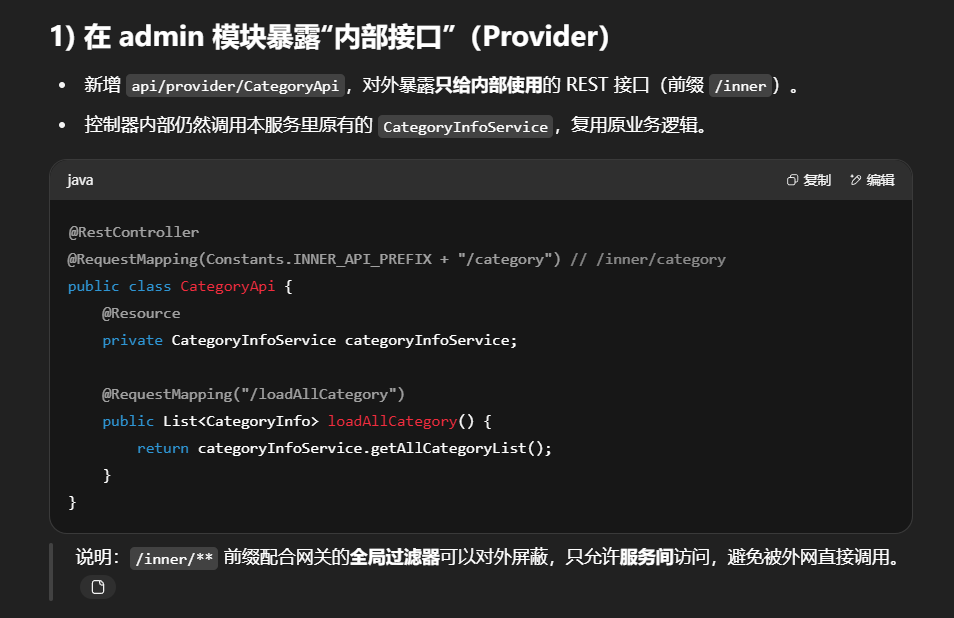Click the red loadAllCategory method name
Image resolution: width=954 pixels, height=618 pixels.
pos(392,421)
